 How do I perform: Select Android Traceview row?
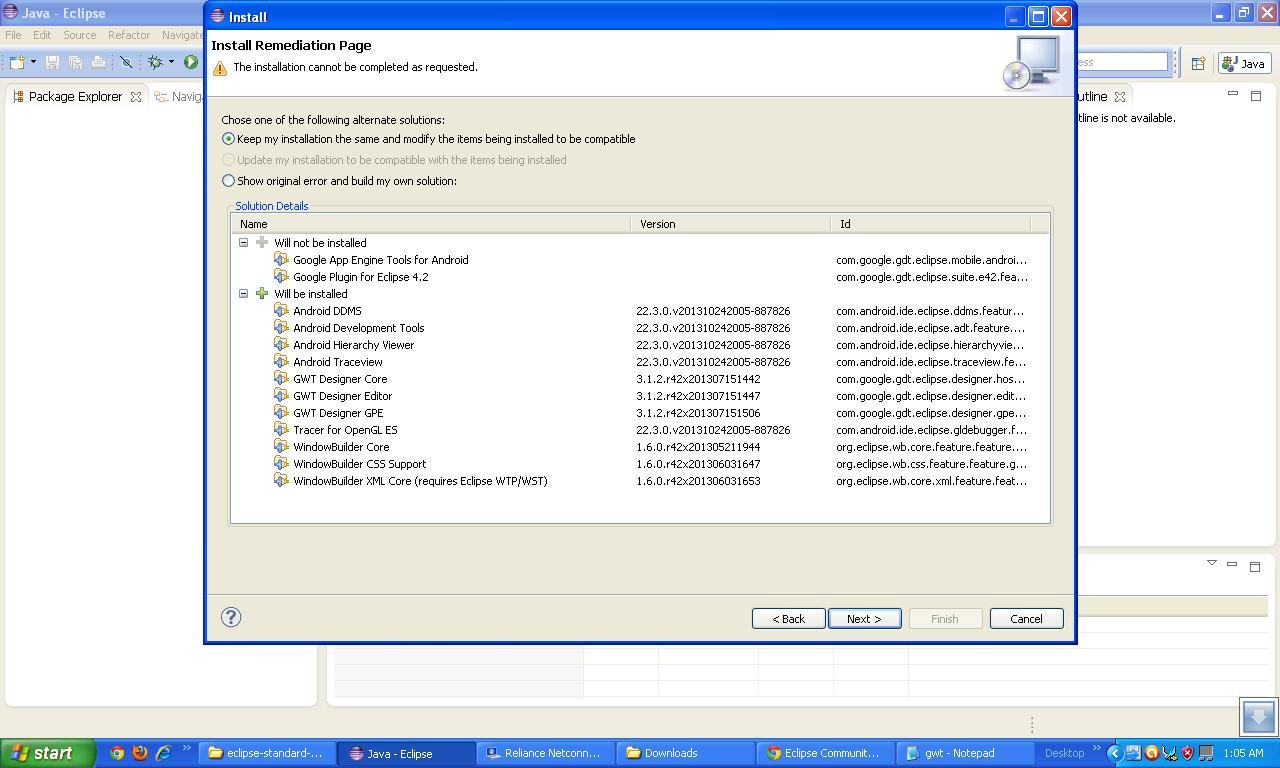pos(640,362)
